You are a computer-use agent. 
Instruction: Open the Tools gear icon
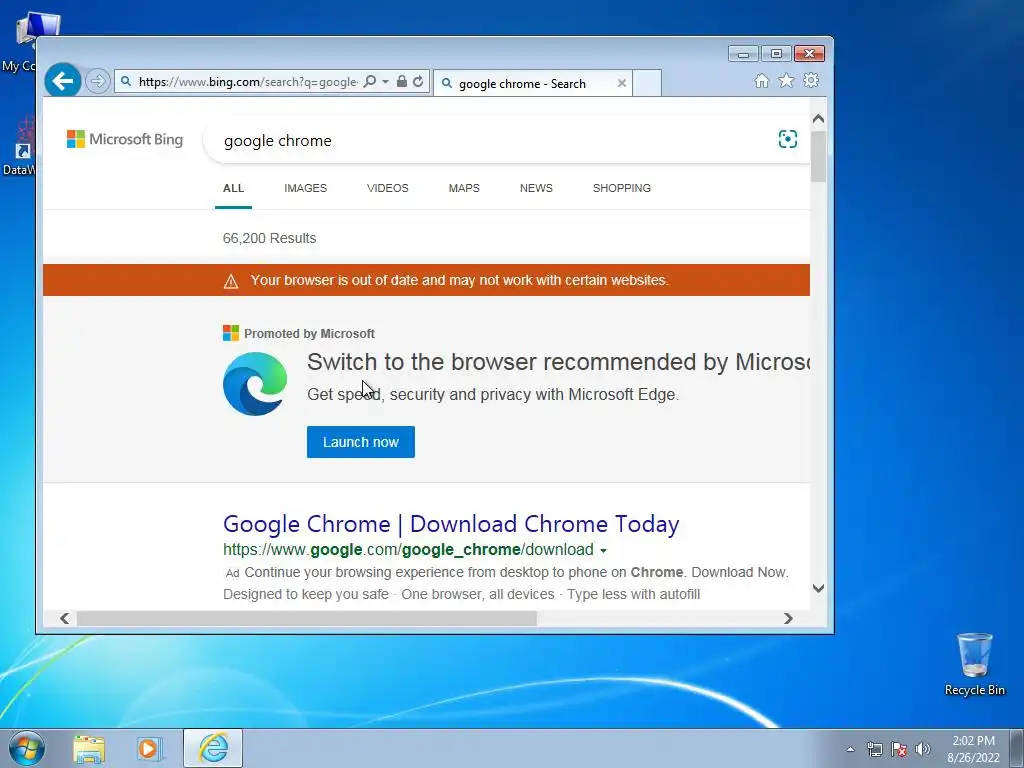tap(811, 80)
